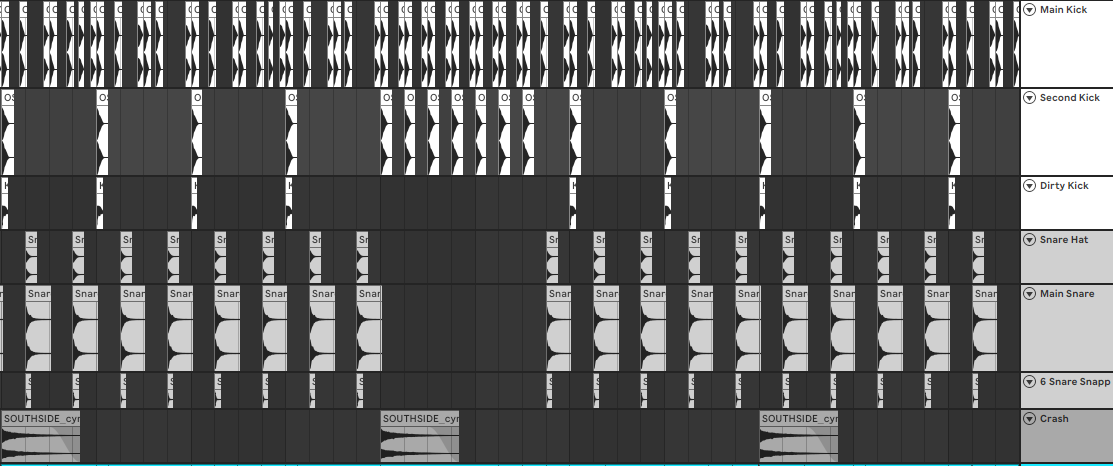Select the rightmost Dirty Kick clip
Image resolution: width=1113 pixels, height=466 pixels.
coord(953,205)
